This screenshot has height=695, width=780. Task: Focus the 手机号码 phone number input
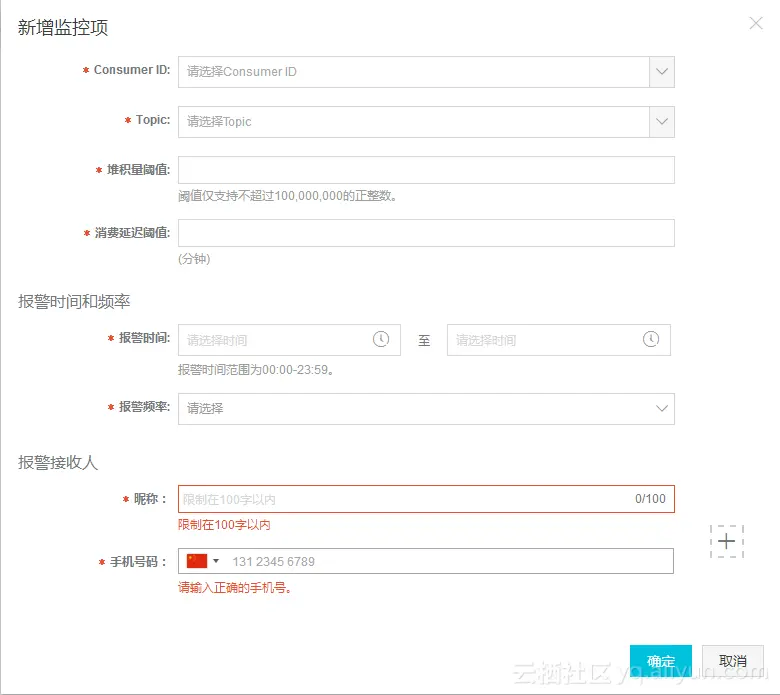426,561
